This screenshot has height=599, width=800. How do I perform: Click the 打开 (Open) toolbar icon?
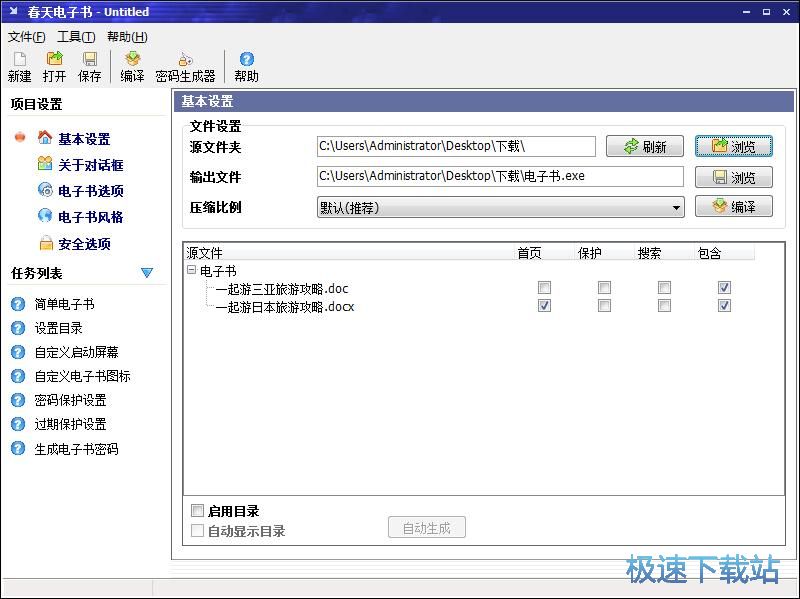click(55, 67)
